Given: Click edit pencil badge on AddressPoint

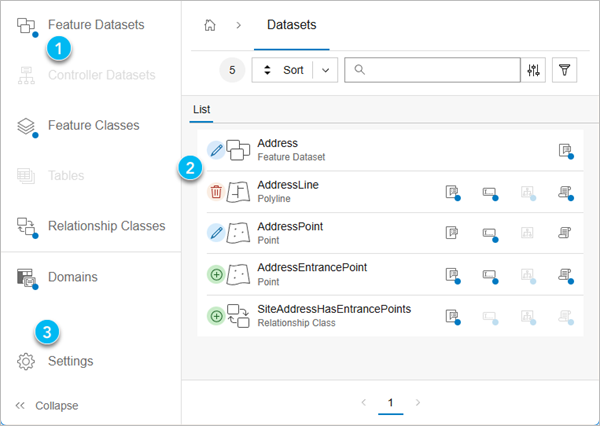Looking at the screenshot, I should (x=217, y=232).
